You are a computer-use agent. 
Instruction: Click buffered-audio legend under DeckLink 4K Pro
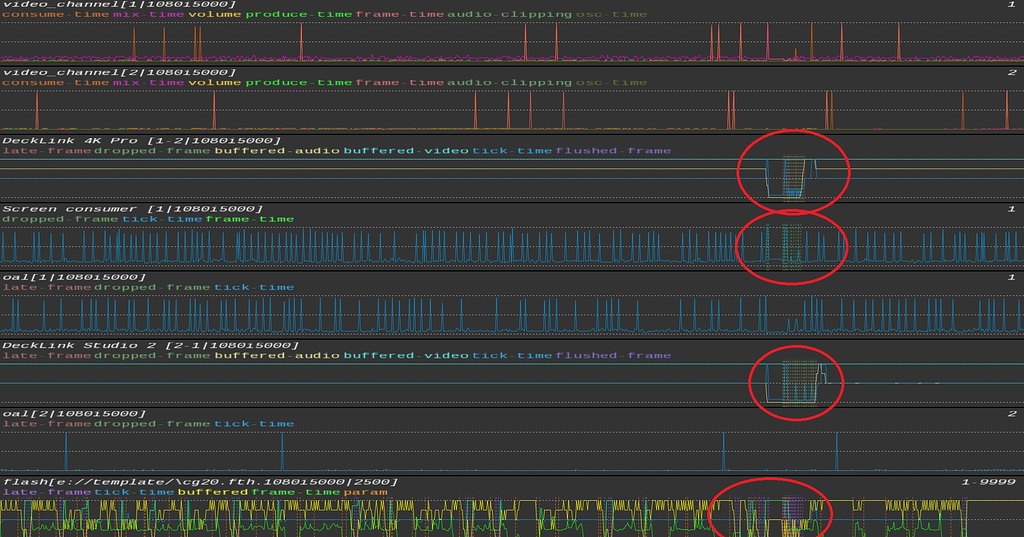click(276, 151)
